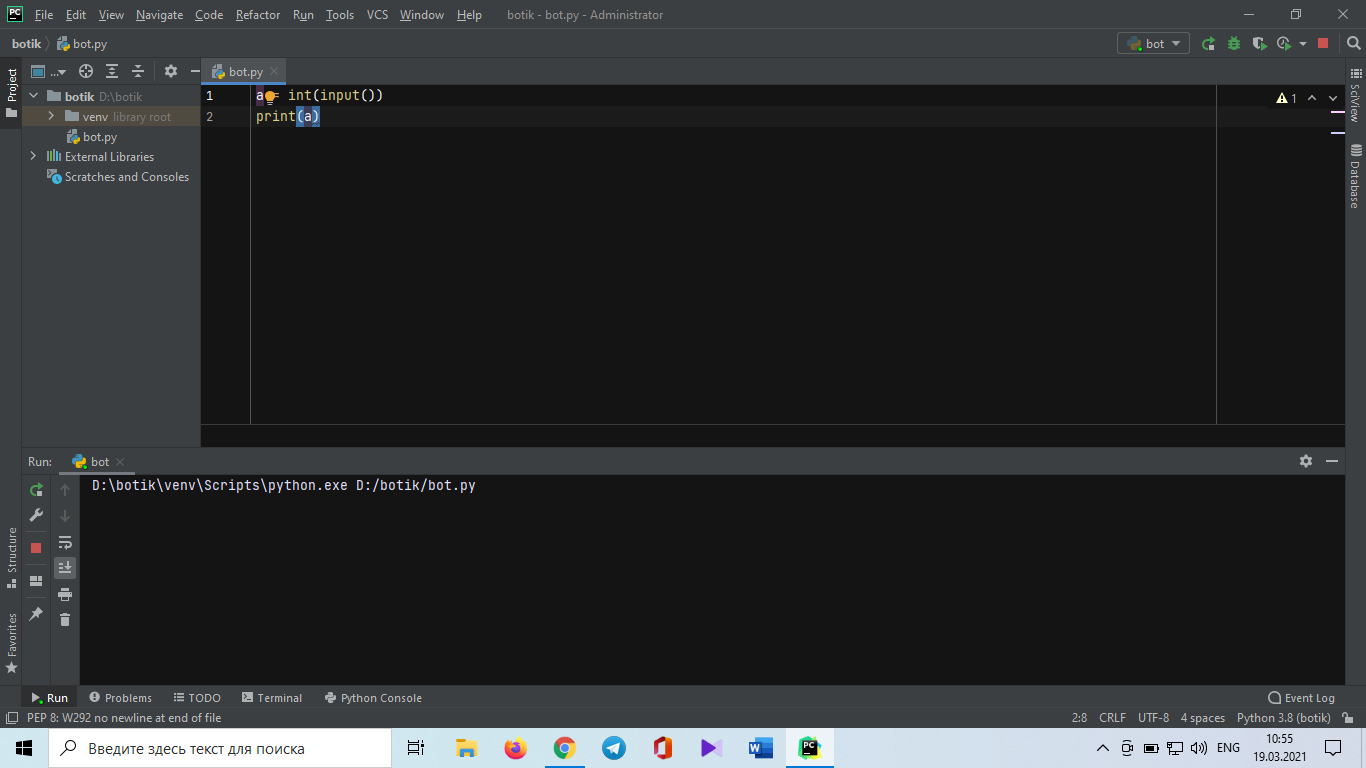
Task: Go to next highlighted problem down arrow
Action: click(x=1333, y=98)
